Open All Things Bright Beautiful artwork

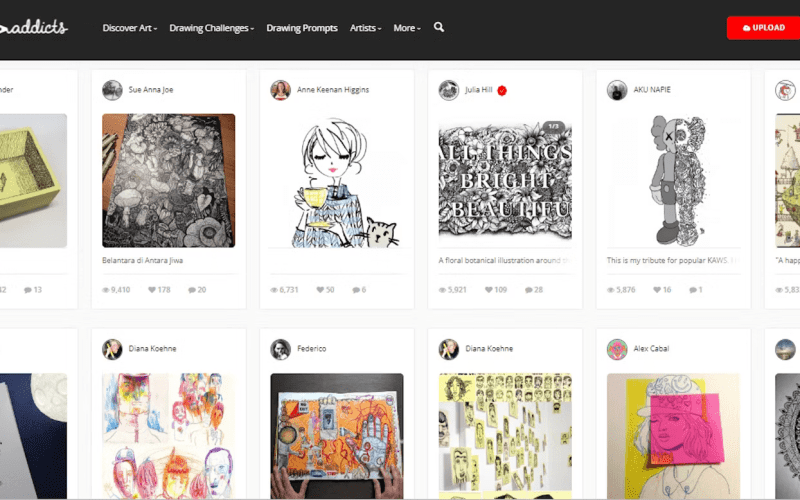tap(505, 181)
